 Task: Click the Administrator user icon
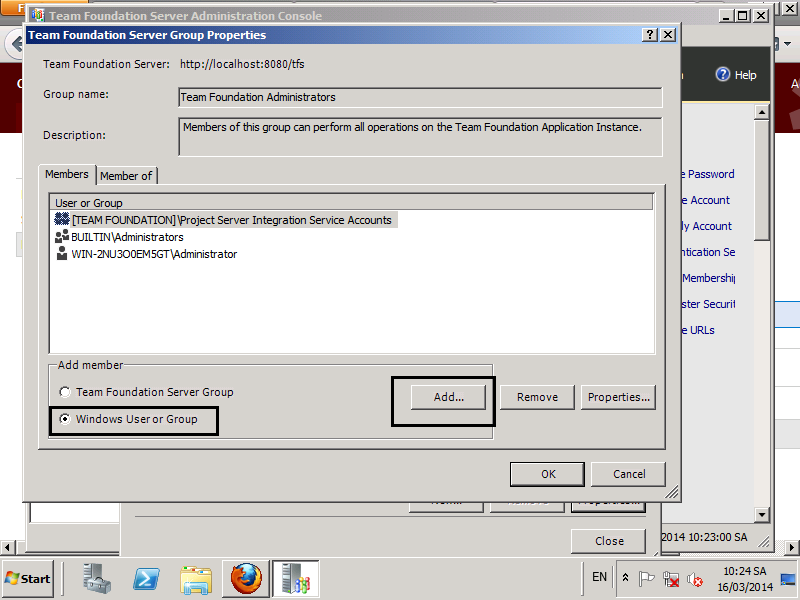point(62,253)
